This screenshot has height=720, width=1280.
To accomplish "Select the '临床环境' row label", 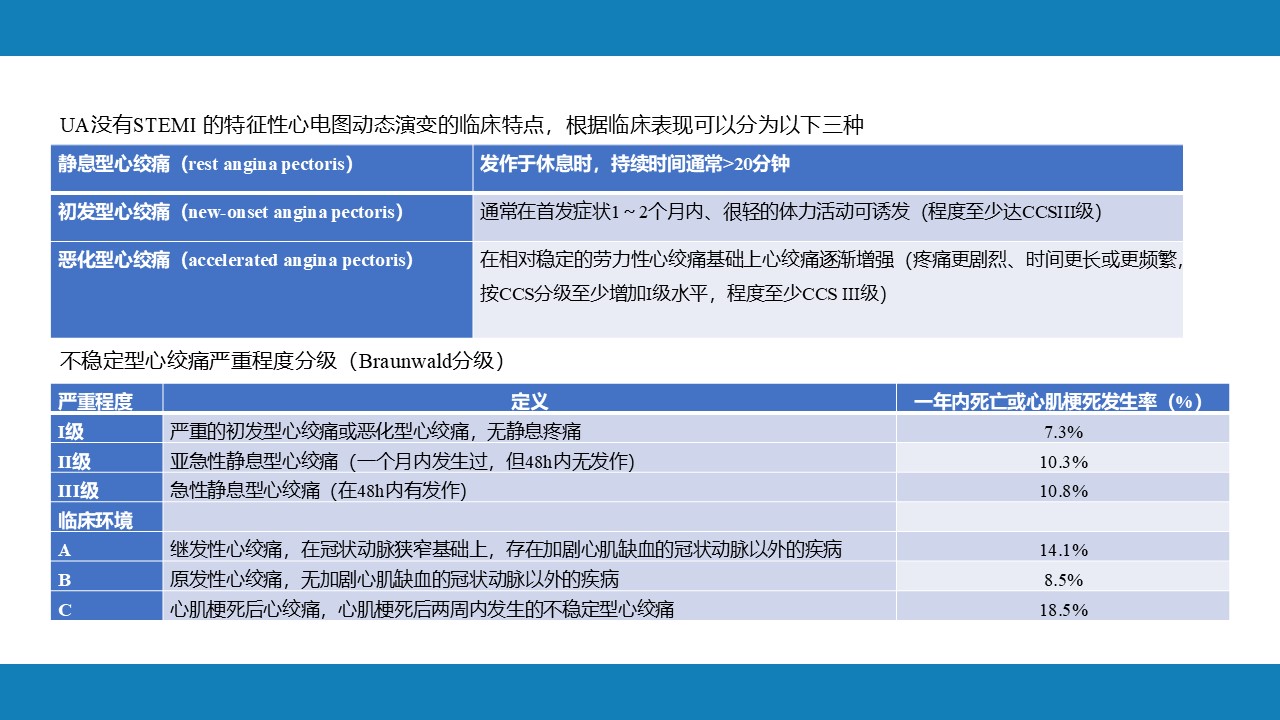I will (x=107, y=517).
